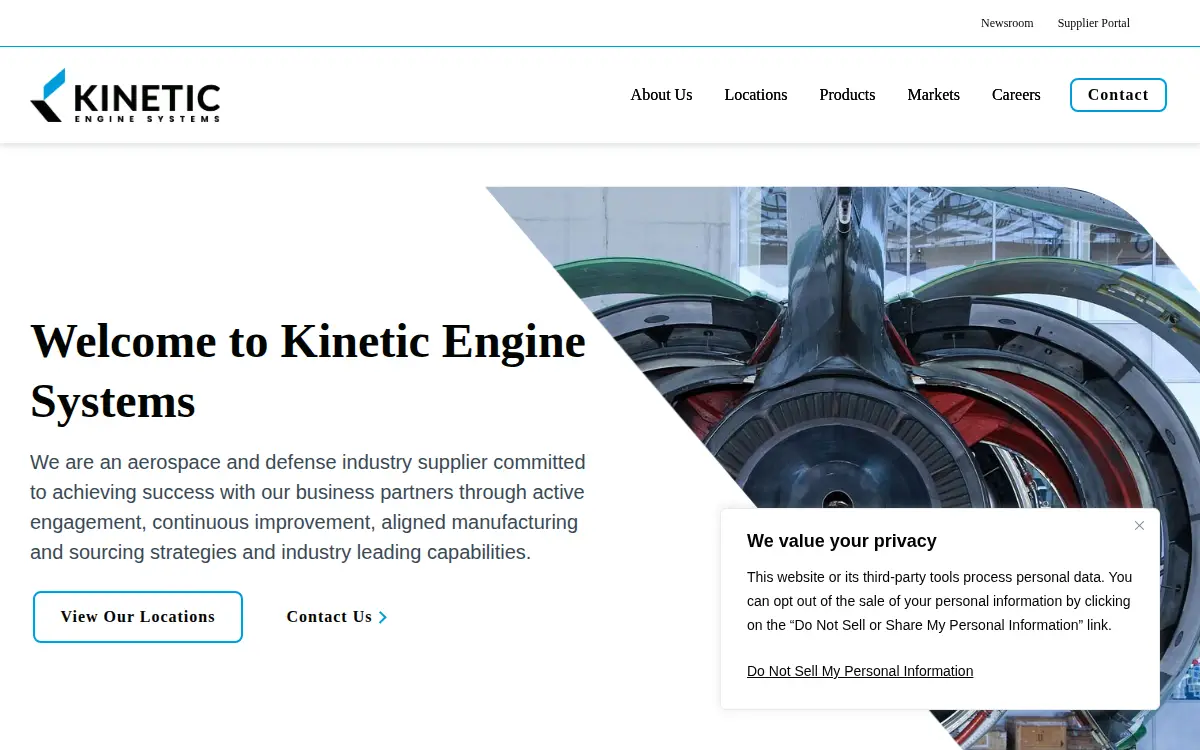The width and height of the screenshot is (1200, 750).
Task: Click the View Our Locations button
Action: [x=138, y=617]
